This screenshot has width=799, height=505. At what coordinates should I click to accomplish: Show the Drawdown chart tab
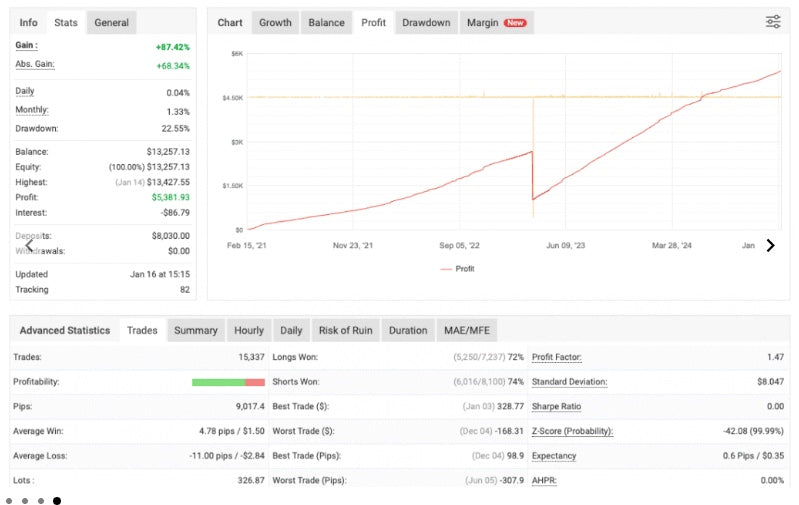point(426,22)
